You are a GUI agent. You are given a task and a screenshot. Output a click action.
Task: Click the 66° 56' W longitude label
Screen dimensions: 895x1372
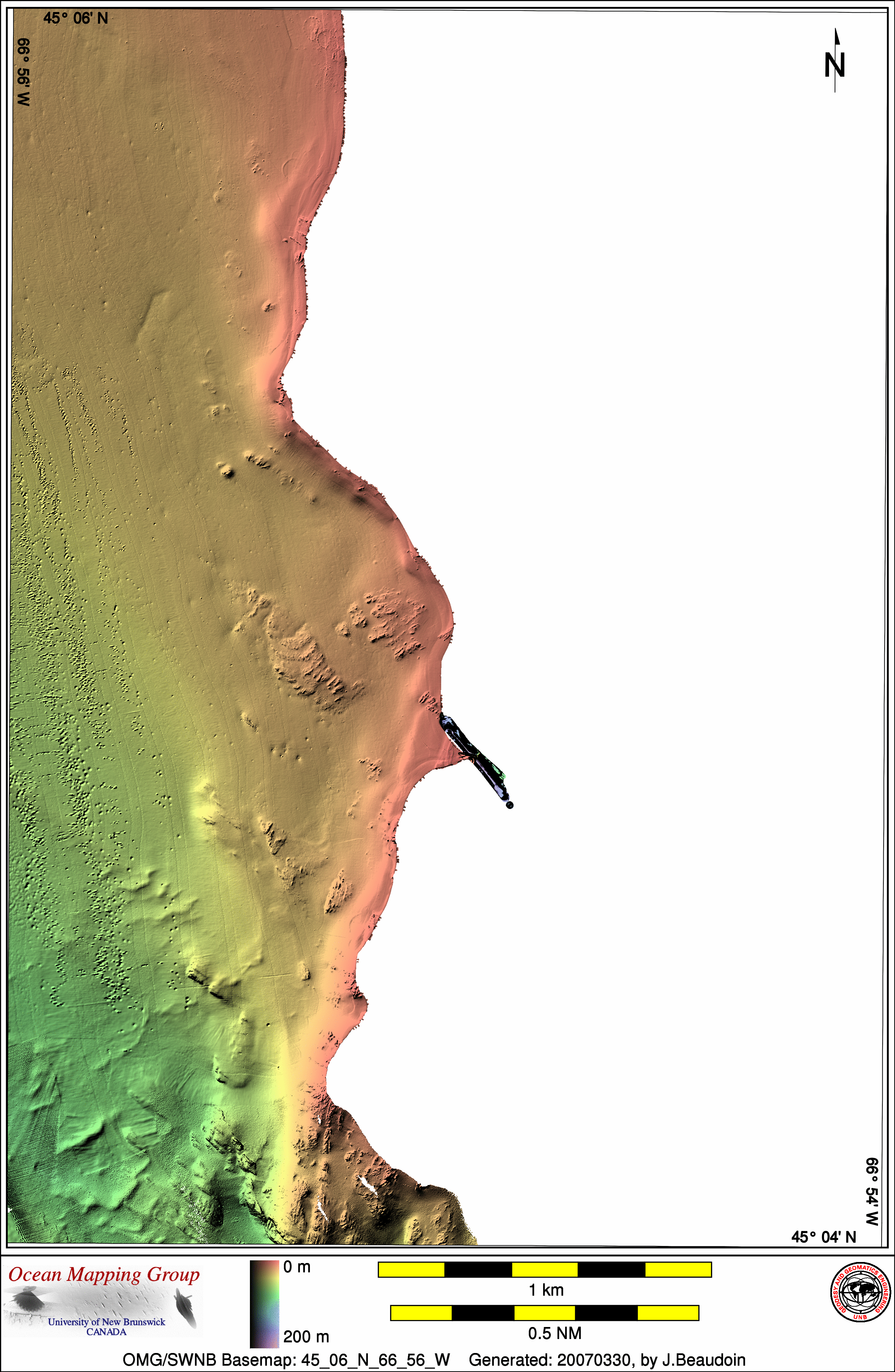23,72
